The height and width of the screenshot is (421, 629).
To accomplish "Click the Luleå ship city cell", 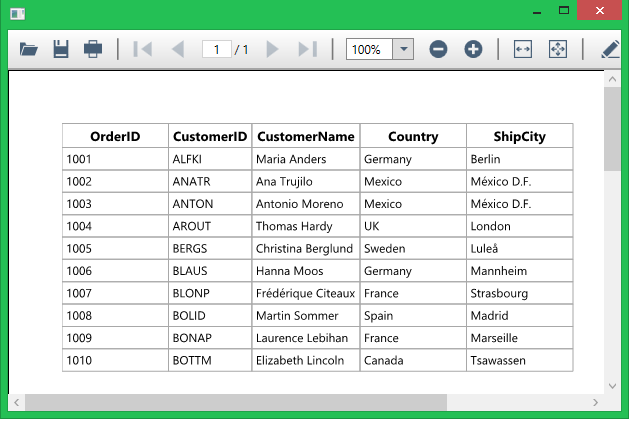I will (x=519, y=248).
